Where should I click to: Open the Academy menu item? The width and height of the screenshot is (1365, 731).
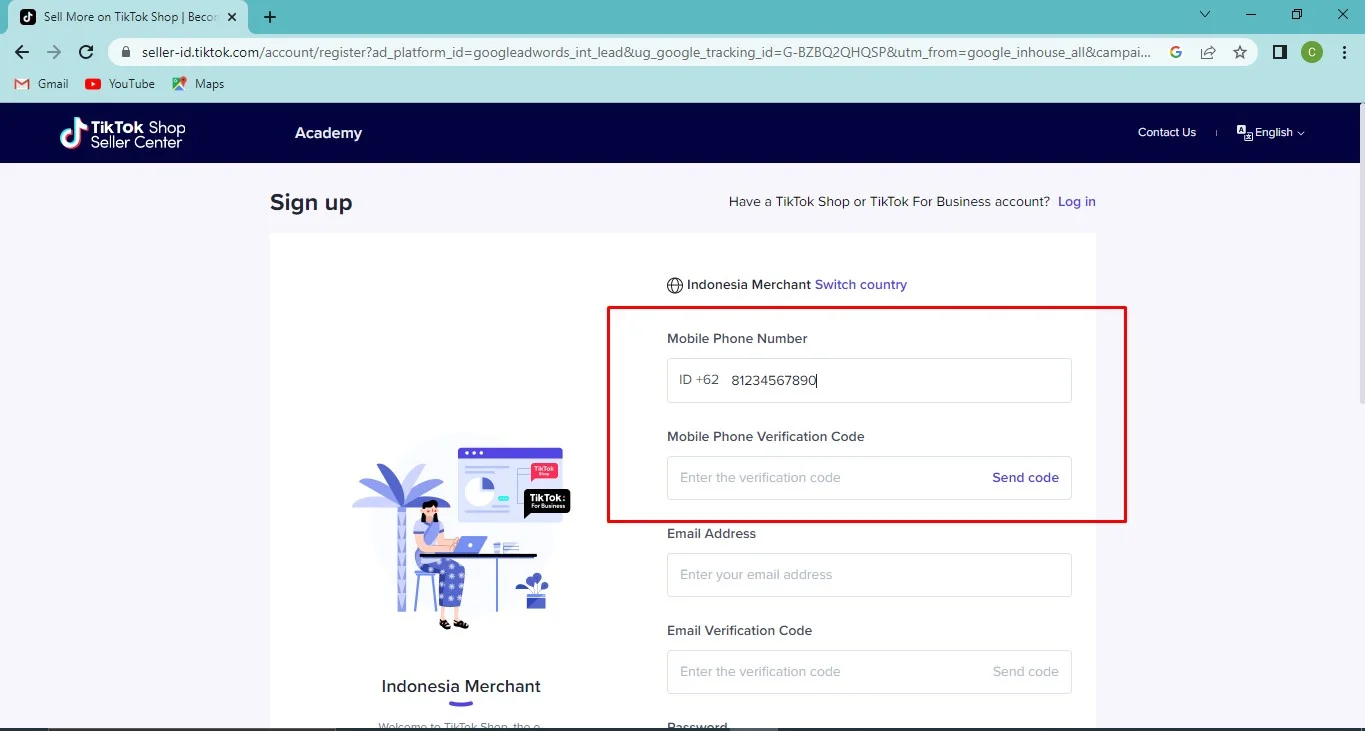click(328, 133)
